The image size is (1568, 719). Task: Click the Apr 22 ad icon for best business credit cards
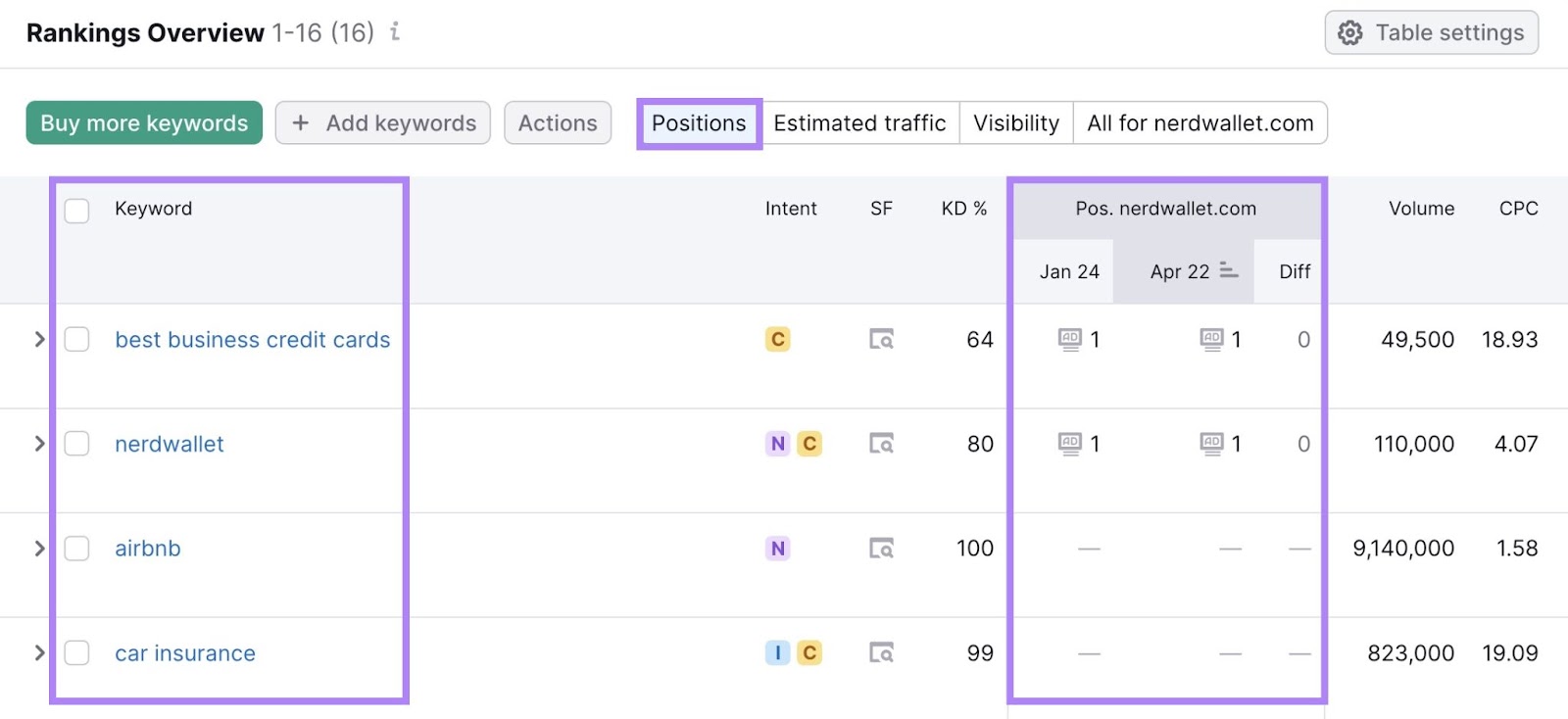coord(1211,339)
